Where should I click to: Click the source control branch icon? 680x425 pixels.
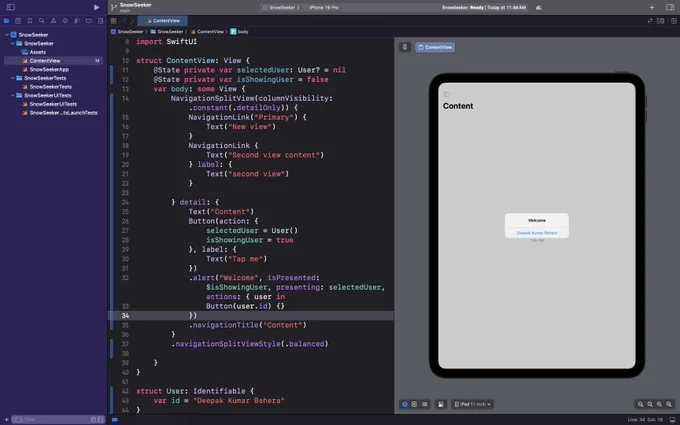coord(114,7)
